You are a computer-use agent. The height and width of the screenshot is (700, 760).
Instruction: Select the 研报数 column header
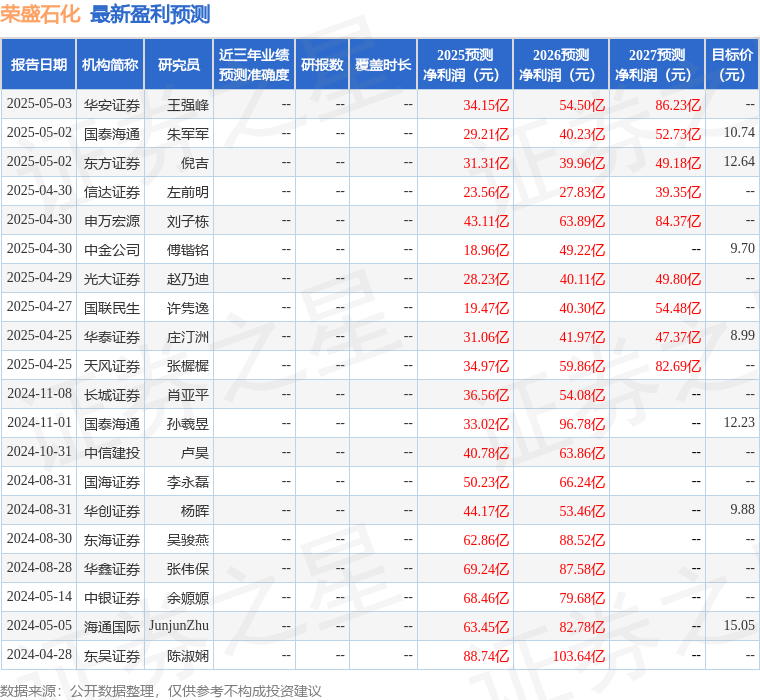click(322, 65)
